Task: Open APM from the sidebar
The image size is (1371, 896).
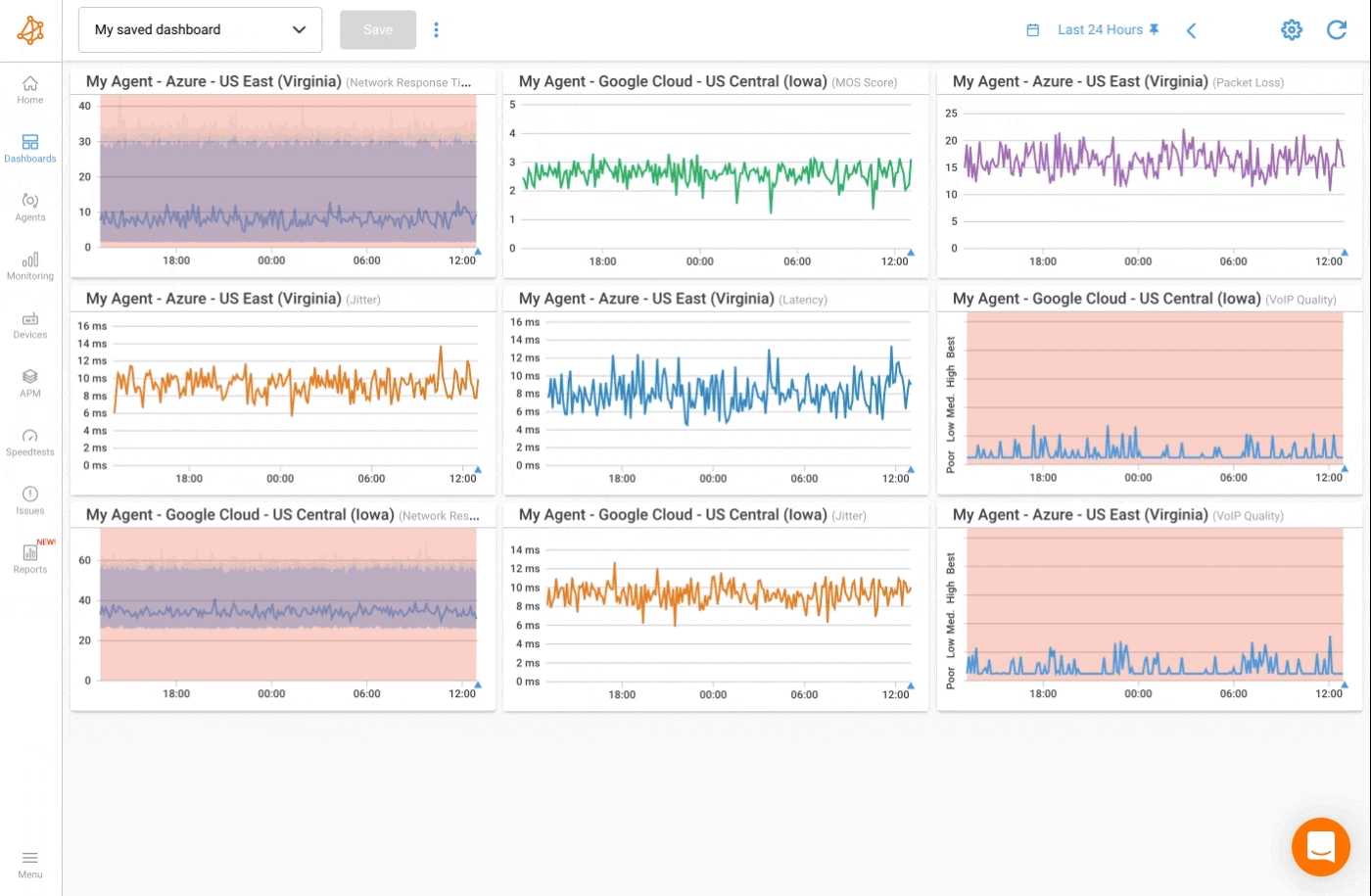Action: click(x=30, y=384)
